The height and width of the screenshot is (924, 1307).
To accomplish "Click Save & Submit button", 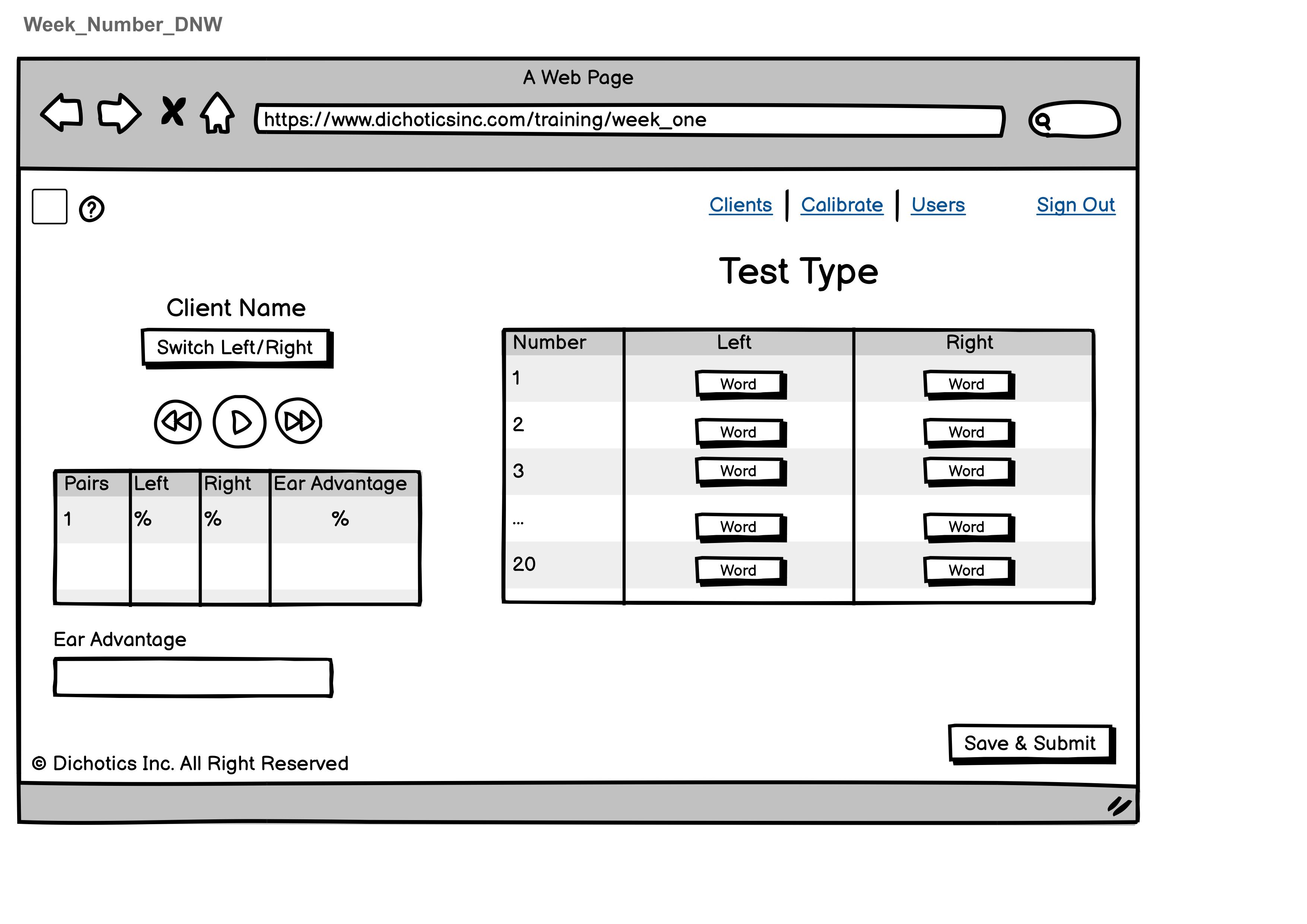I will coord(1029,743).
